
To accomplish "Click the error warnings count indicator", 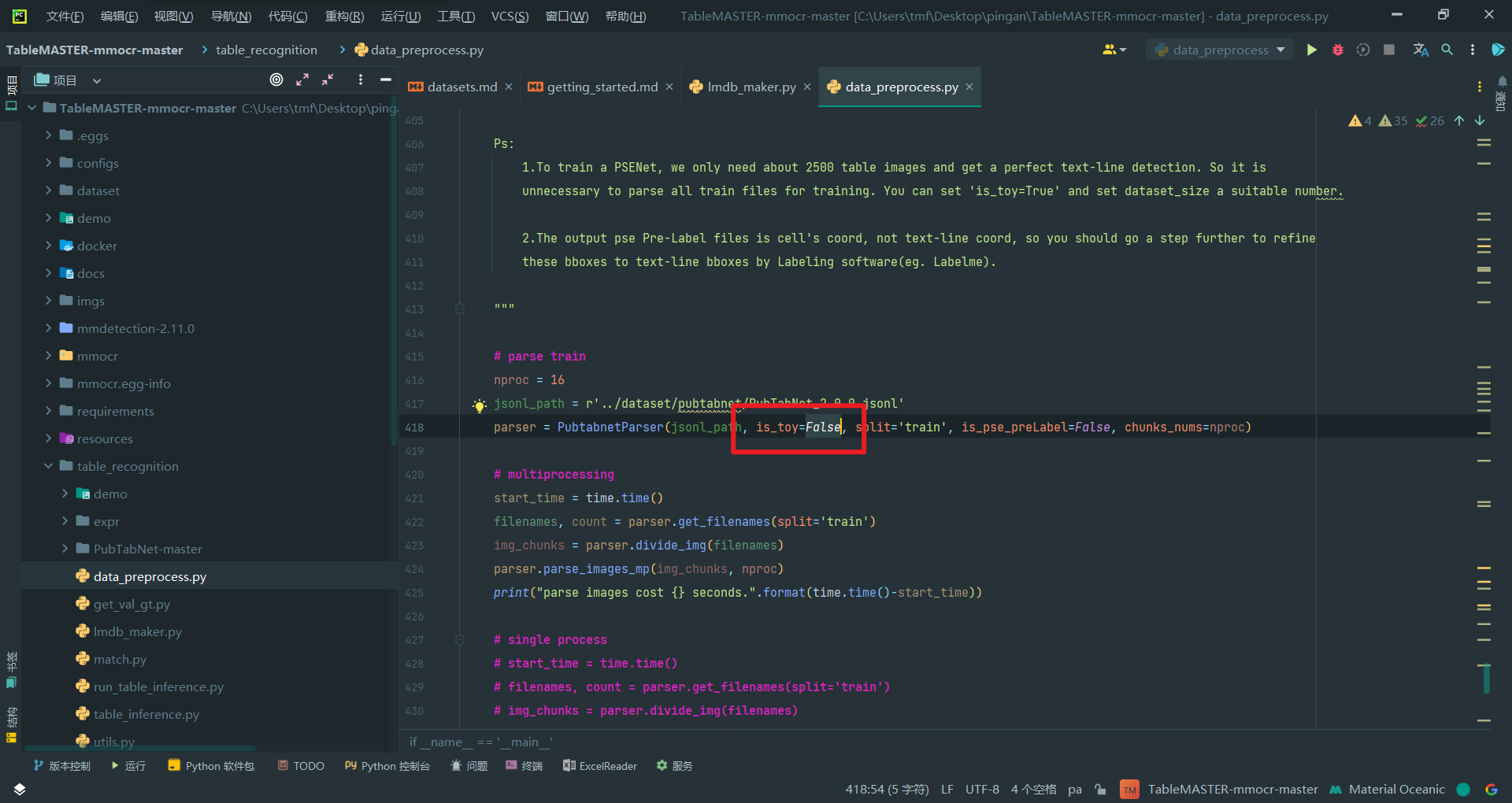I will 1360,120.
